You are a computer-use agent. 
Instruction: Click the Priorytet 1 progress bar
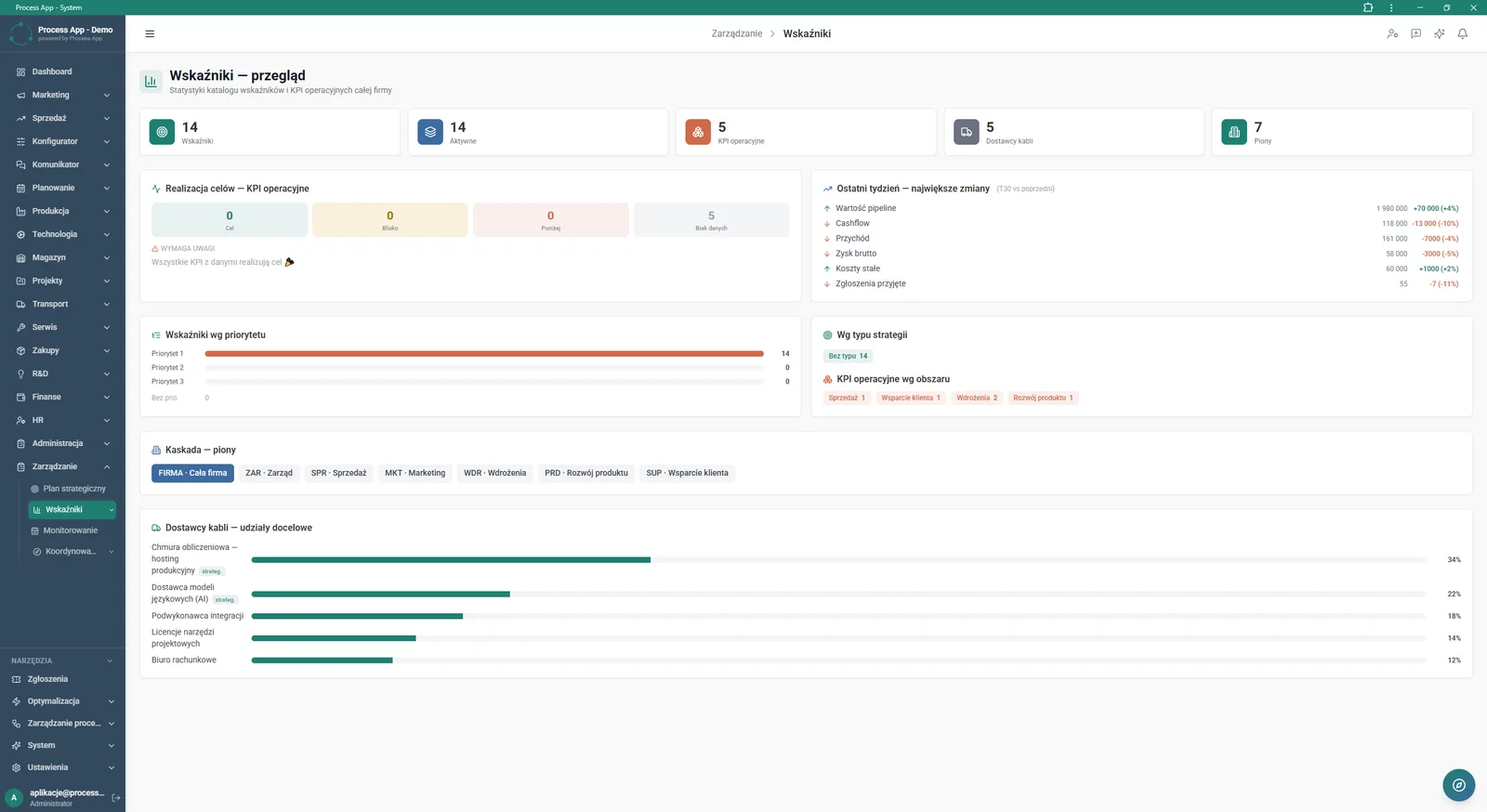tap(484, 354)
